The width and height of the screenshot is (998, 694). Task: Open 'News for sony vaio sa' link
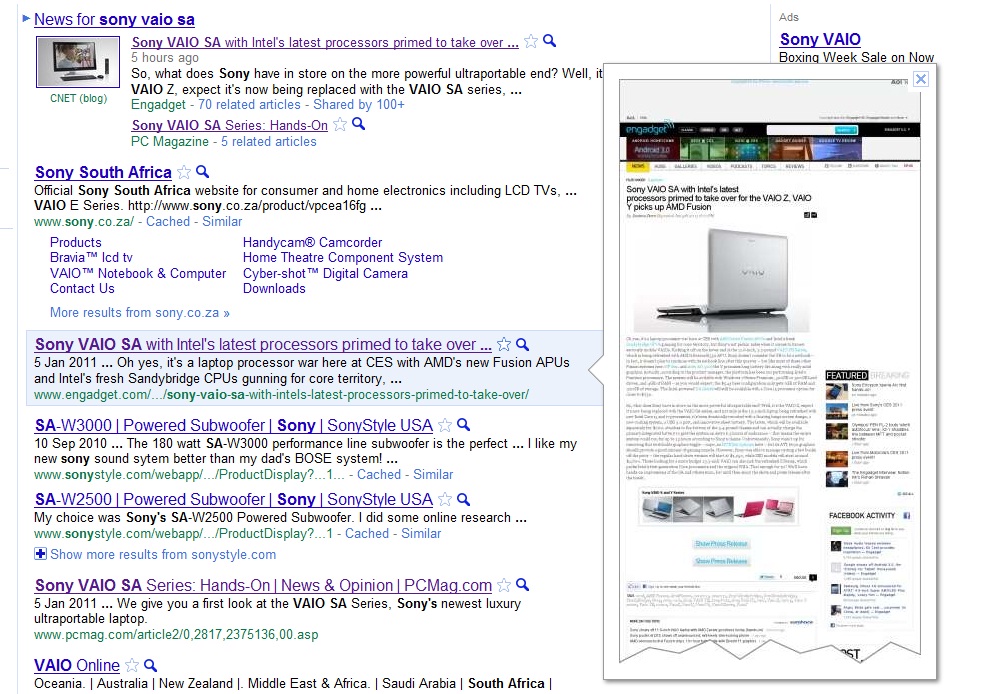pos(114,20)
